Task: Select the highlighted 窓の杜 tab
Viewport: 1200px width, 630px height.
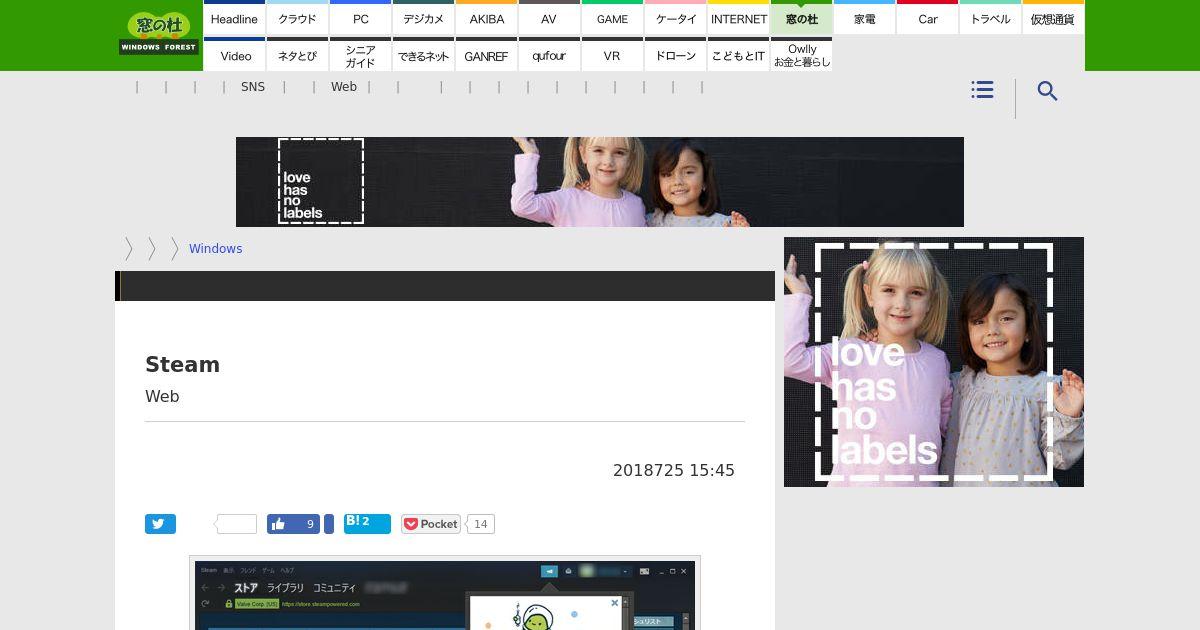Action: tap(801, 18)
